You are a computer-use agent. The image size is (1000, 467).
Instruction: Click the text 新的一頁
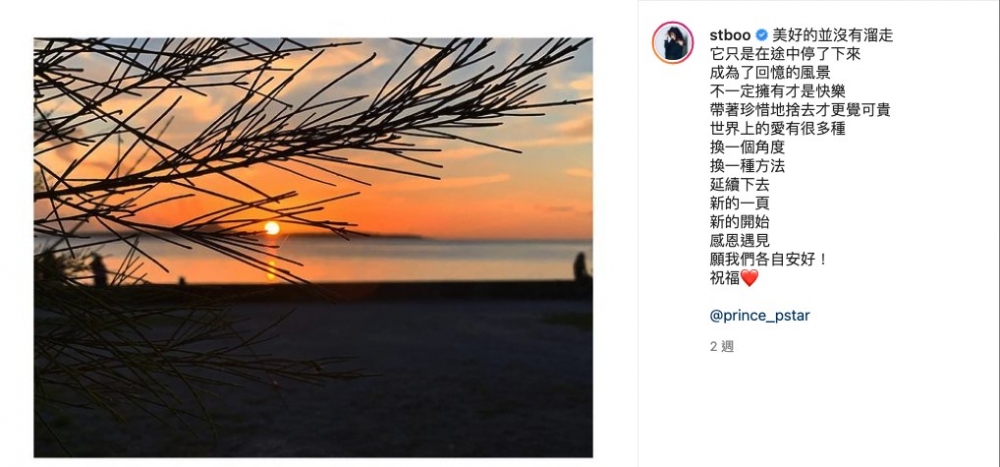739,204
